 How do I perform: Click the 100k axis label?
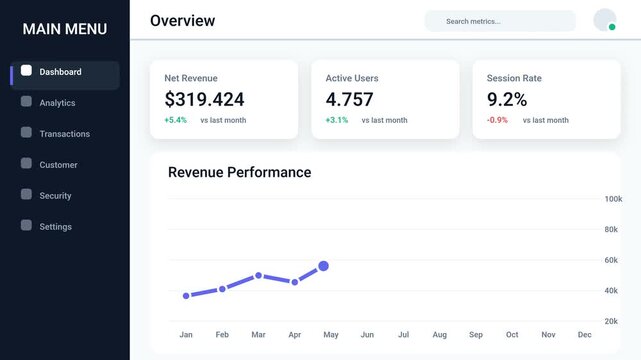(613, 199)
